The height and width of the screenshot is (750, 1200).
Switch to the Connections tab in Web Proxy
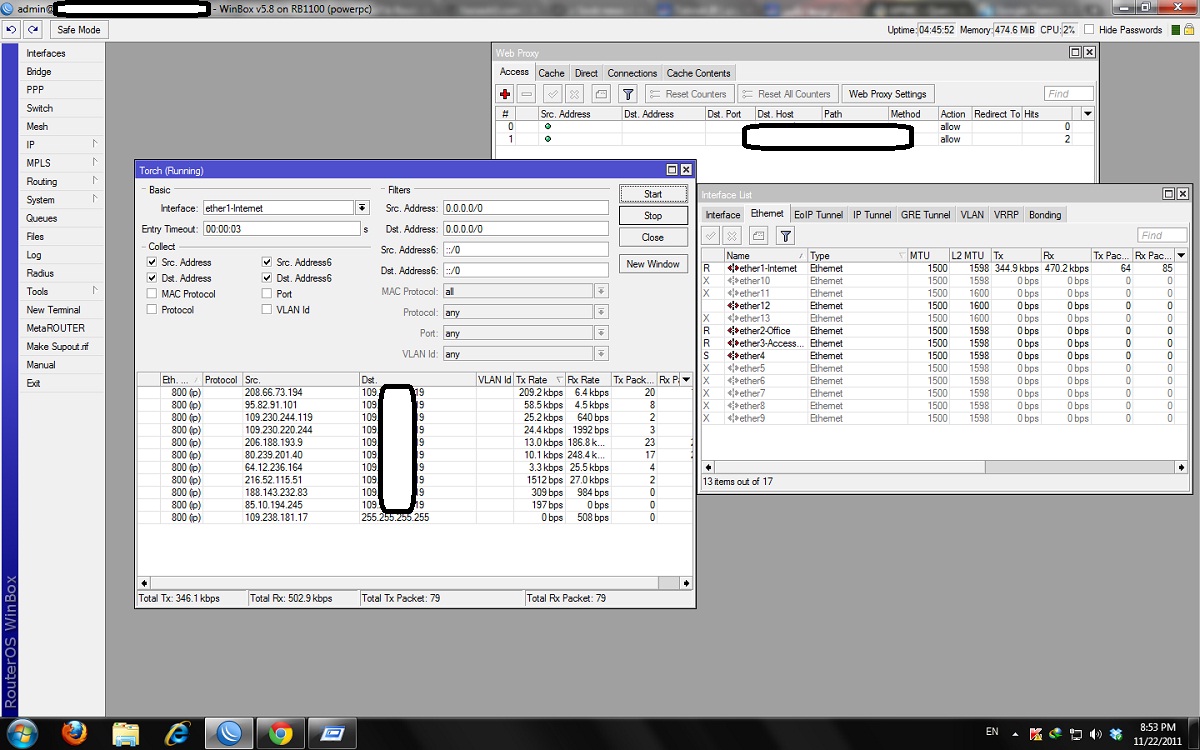coord(632,73)
